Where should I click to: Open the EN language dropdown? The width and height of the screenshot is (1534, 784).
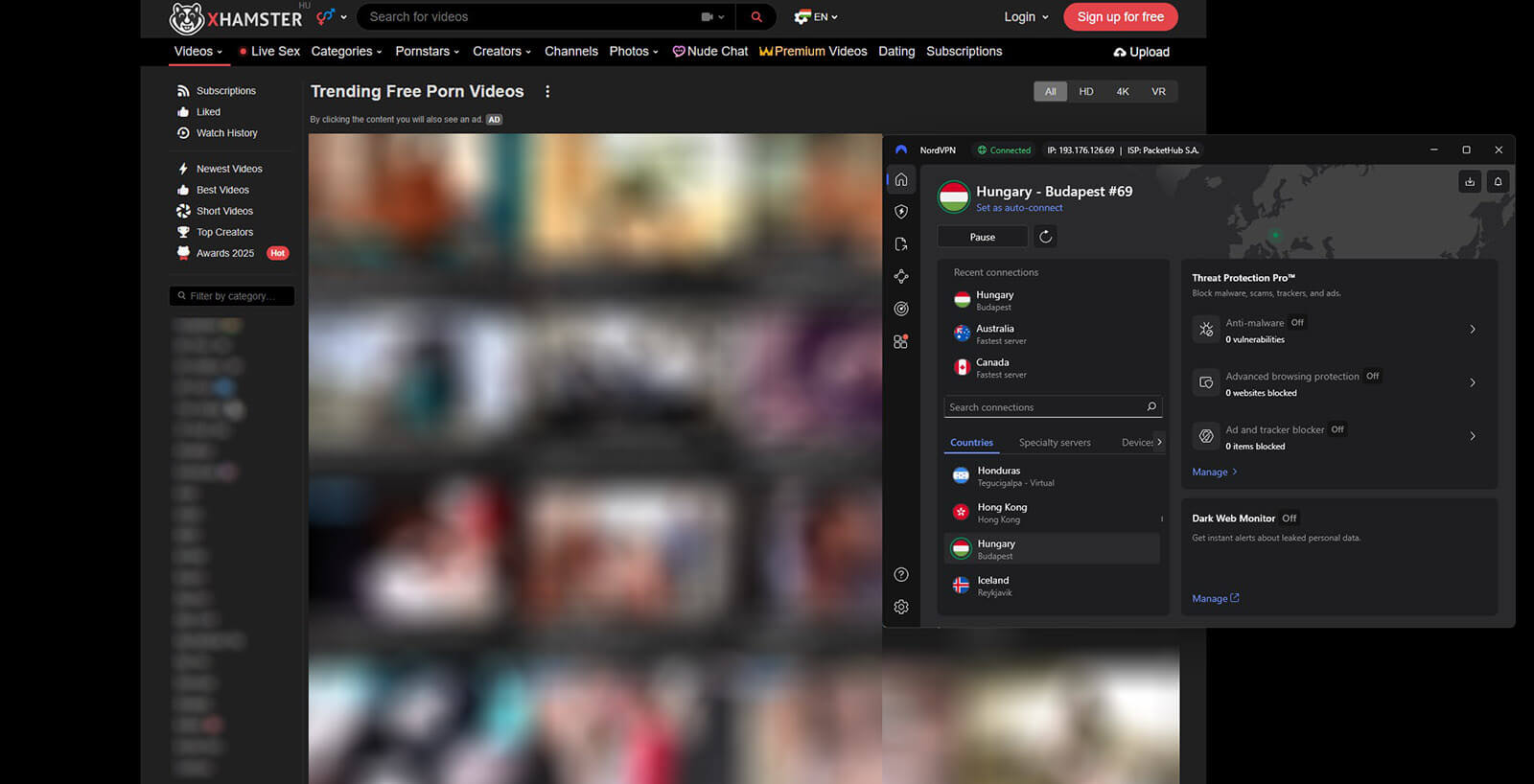click(816, 16)
